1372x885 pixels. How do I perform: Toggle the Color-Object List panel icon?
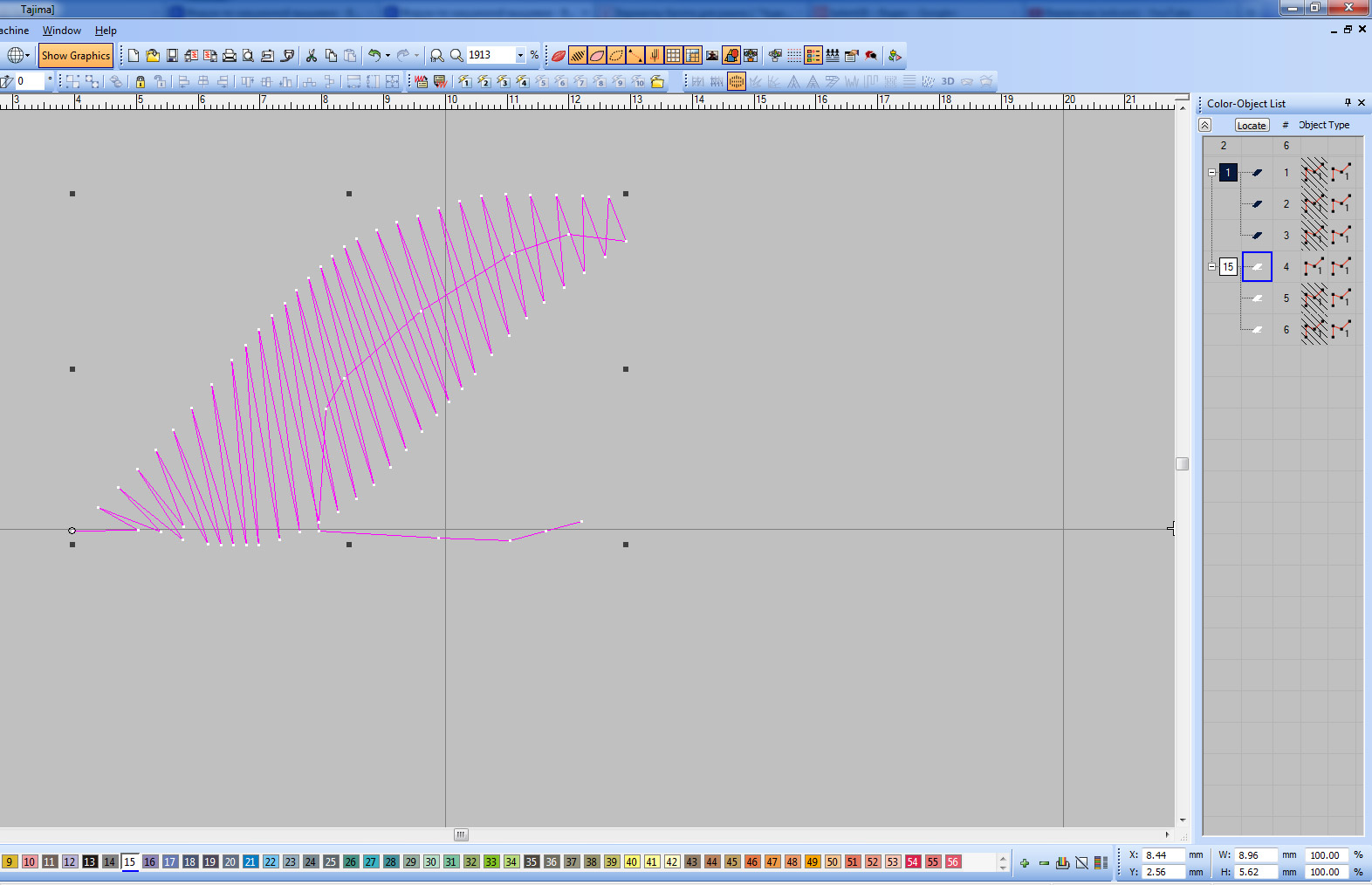pos(813,56)
